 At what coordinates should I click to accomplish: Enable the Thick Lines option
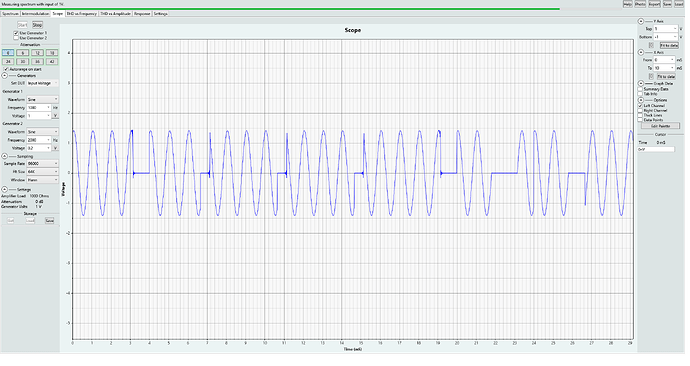click(x=640, y=115)
